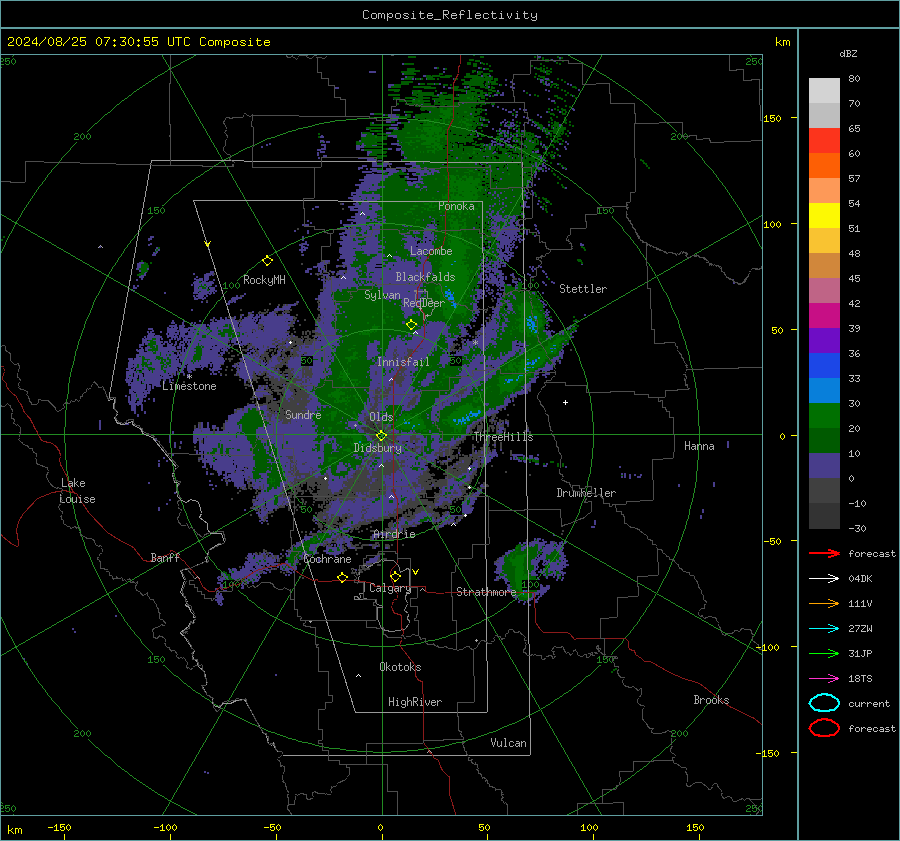This screenshot has height=841, width=900.
Task: Click the Drumheller town label
Action: 586,493
